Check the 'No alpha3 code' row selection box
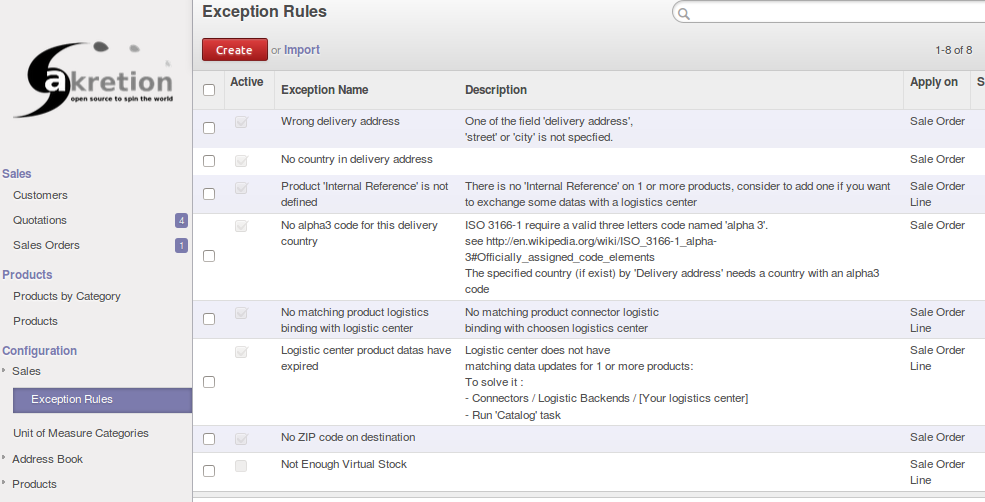This screenshot has height=502, width=985. point(209,256)
